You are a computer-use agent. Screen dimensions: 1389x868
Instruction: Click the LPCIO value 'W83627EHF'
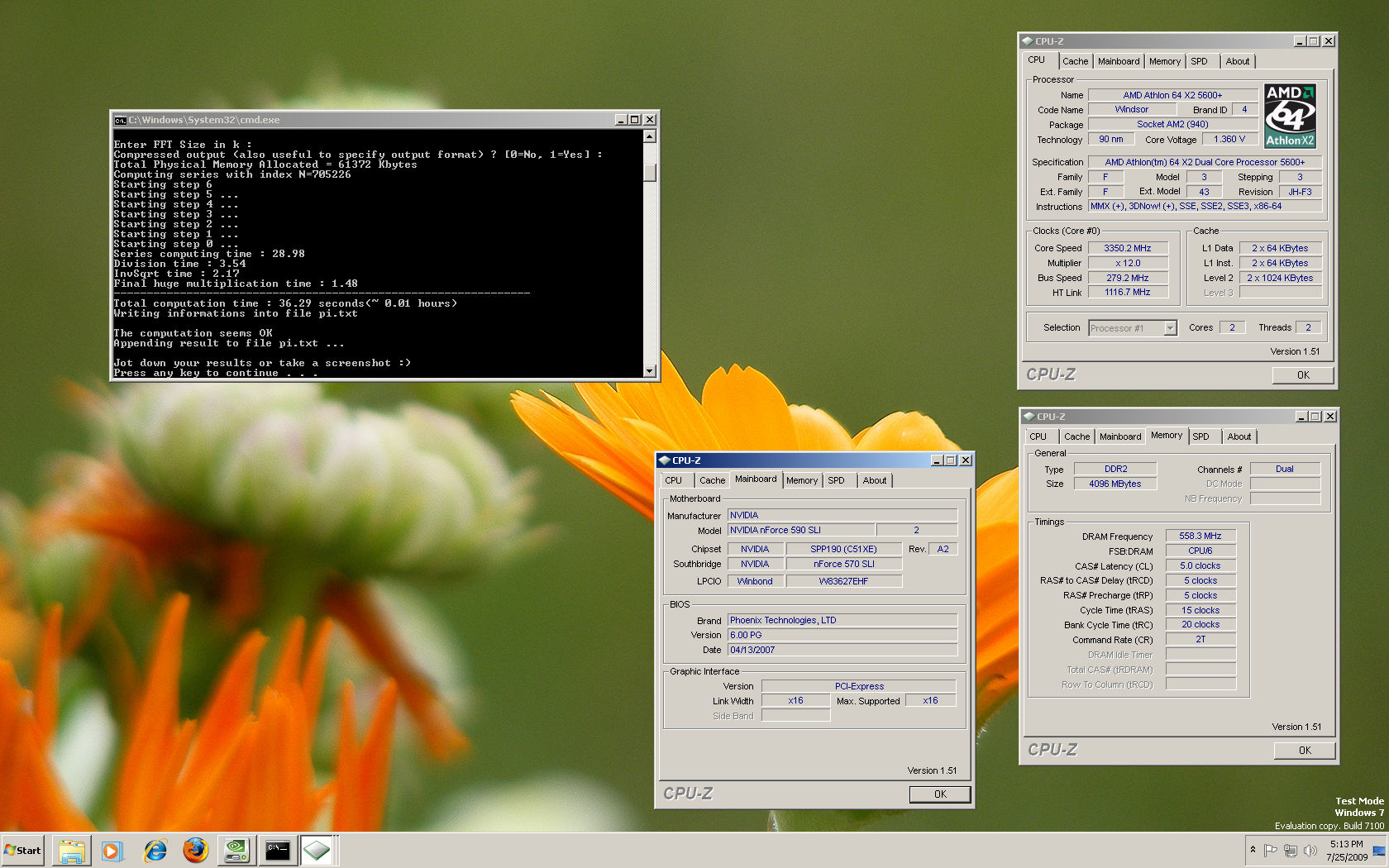pyautogui.click(x=843, y=581)
